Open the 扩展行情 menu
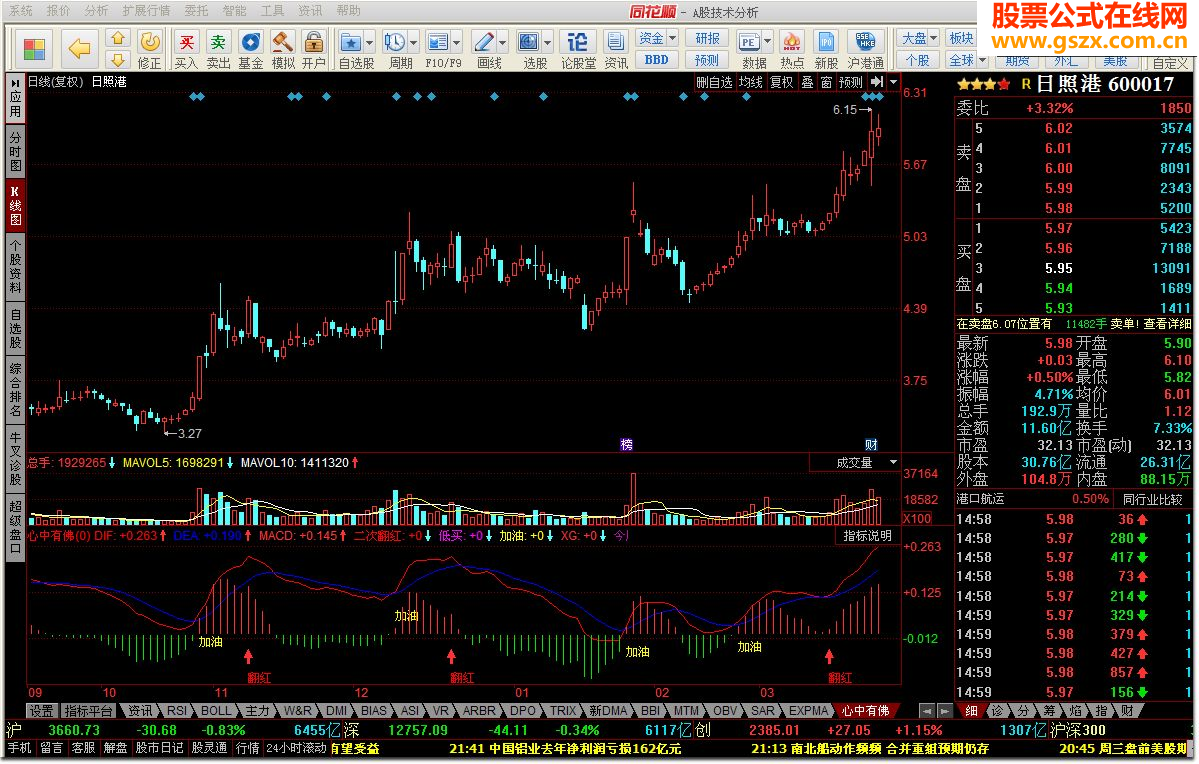 click(x=146, y=11)
